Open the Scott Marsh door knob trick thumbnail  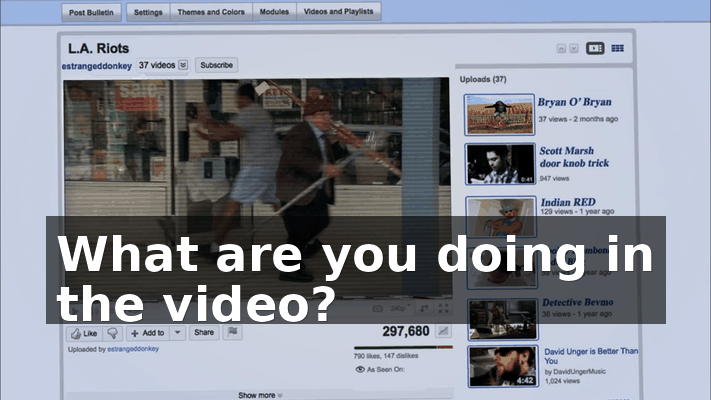pos(500,164)
